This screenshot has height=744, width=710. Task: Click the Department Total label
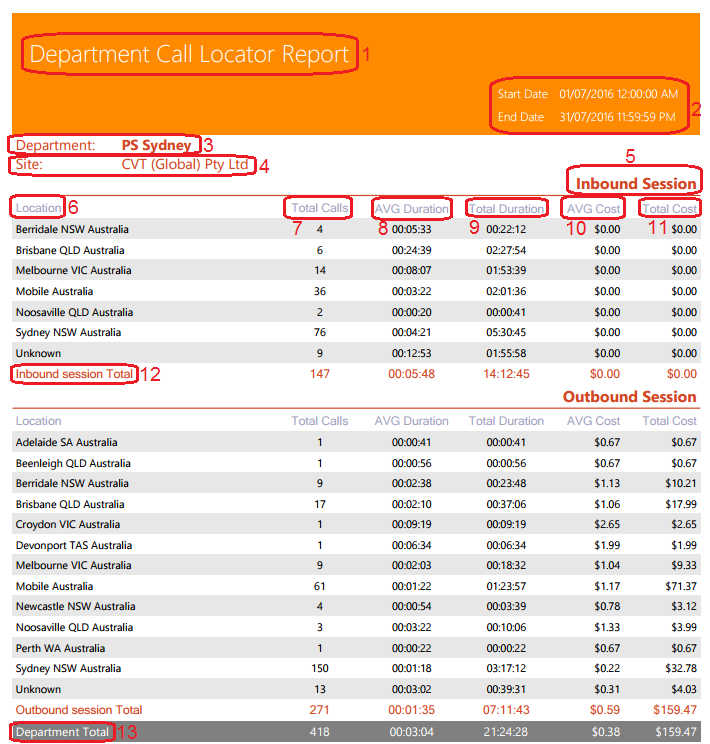[x=62, y=732]
